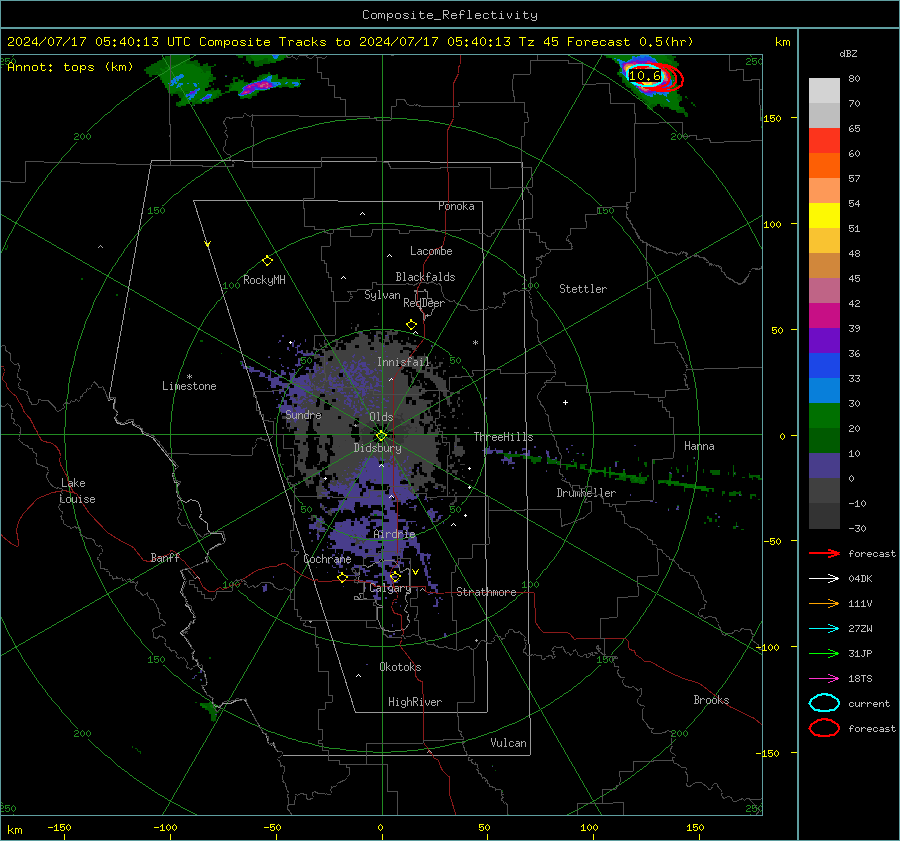Click the light gray swatch below 80 dBZ
Image resolution: width=900 pixels, height=841 pixels.
pyautogui.click(x=824, y=91)
